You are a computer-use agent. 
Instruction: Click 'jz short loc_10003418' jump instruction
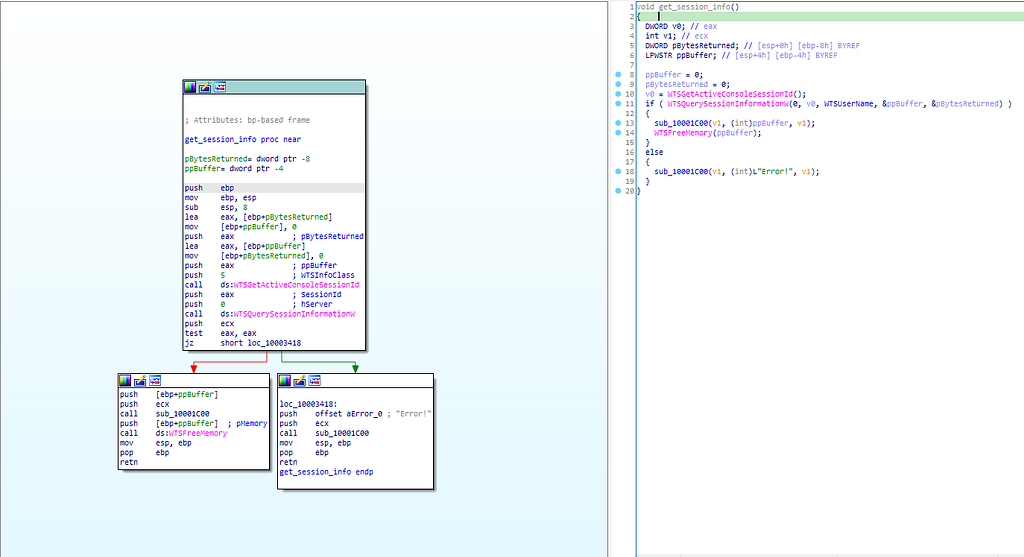pyautogui.click(x=243, y=343)
